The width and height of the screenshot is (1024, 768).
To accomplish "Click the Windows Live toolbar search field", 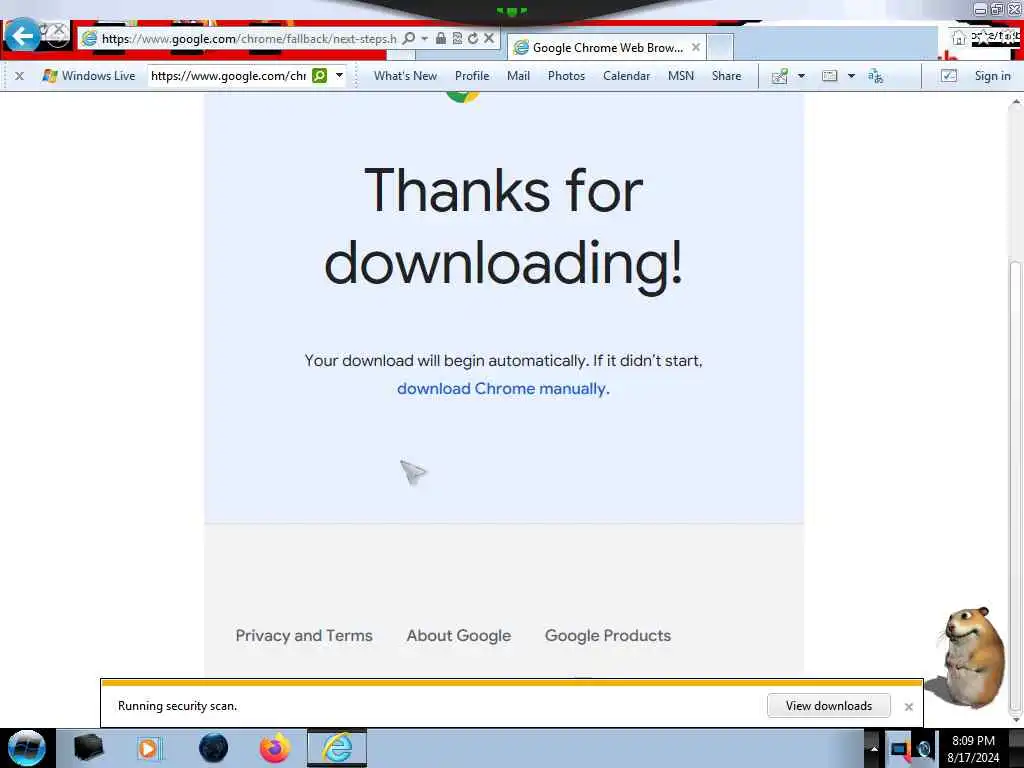I will tap(229, 76).
